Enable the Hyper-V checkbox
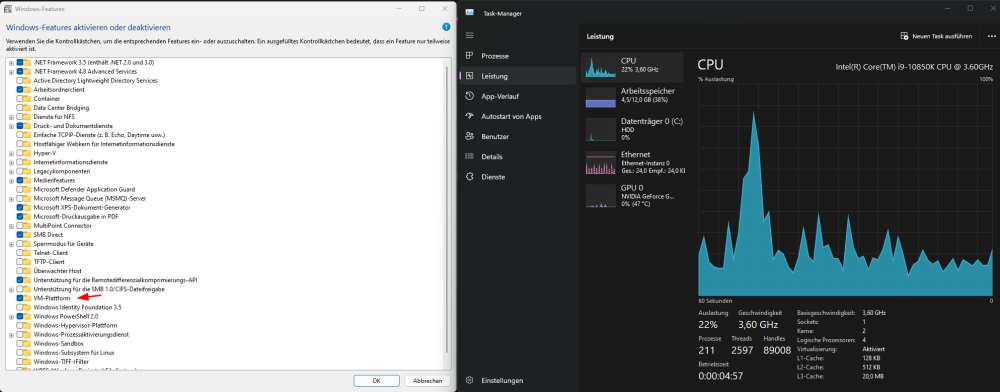Screen dimensions: 1000x392 (x=20, y=153)
